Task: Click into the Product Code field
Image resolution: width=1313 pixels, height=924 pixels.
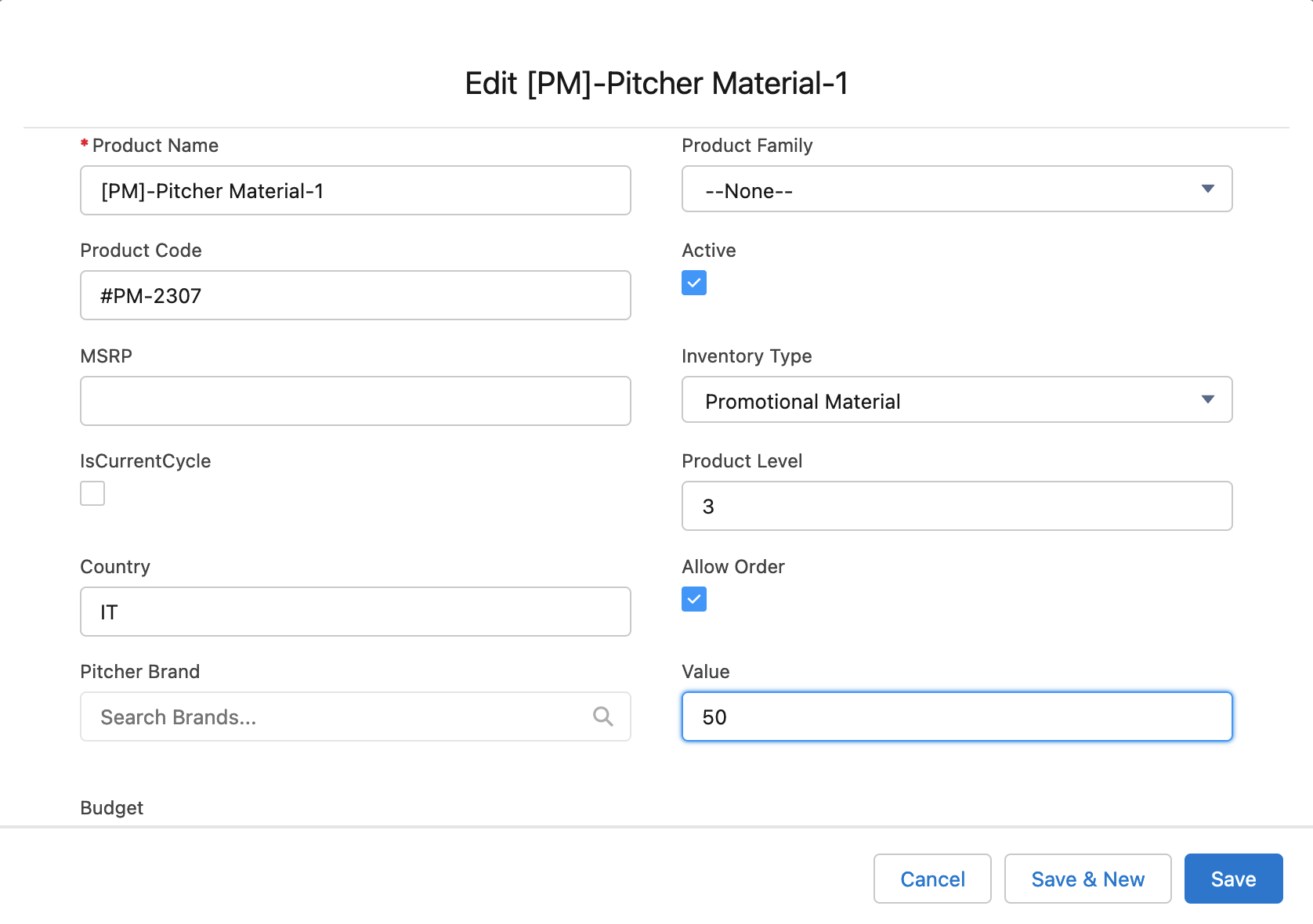Action: [x=355, y=295]
